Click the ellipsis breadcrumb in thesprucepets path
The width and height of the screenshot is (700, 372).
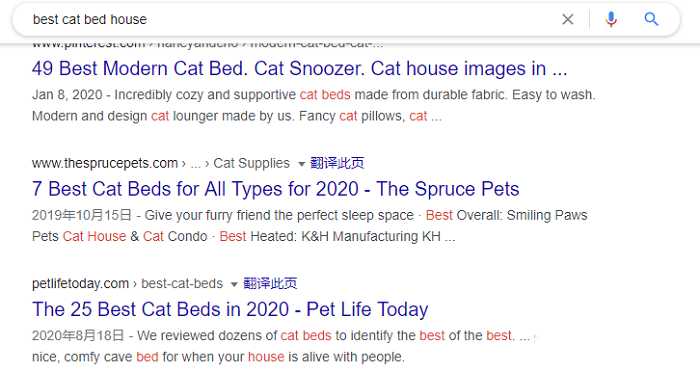[195, 164]
